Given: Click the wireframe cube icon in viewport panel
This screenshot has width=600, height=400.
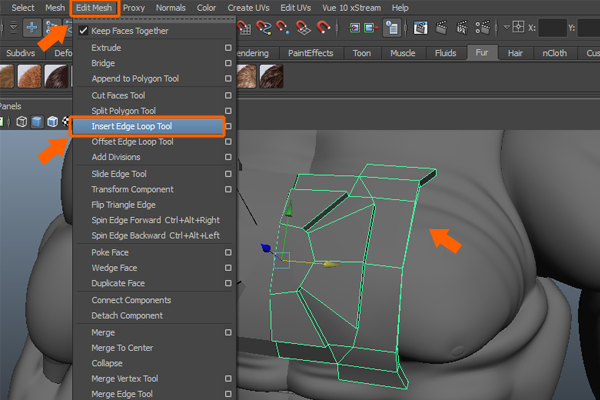Looking at the screenshot, I should click(x=21, y=122).
